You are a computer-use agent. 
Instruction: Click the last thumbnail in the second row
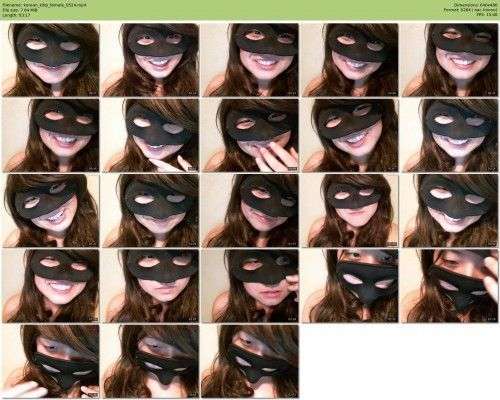(x=450, y=135)
